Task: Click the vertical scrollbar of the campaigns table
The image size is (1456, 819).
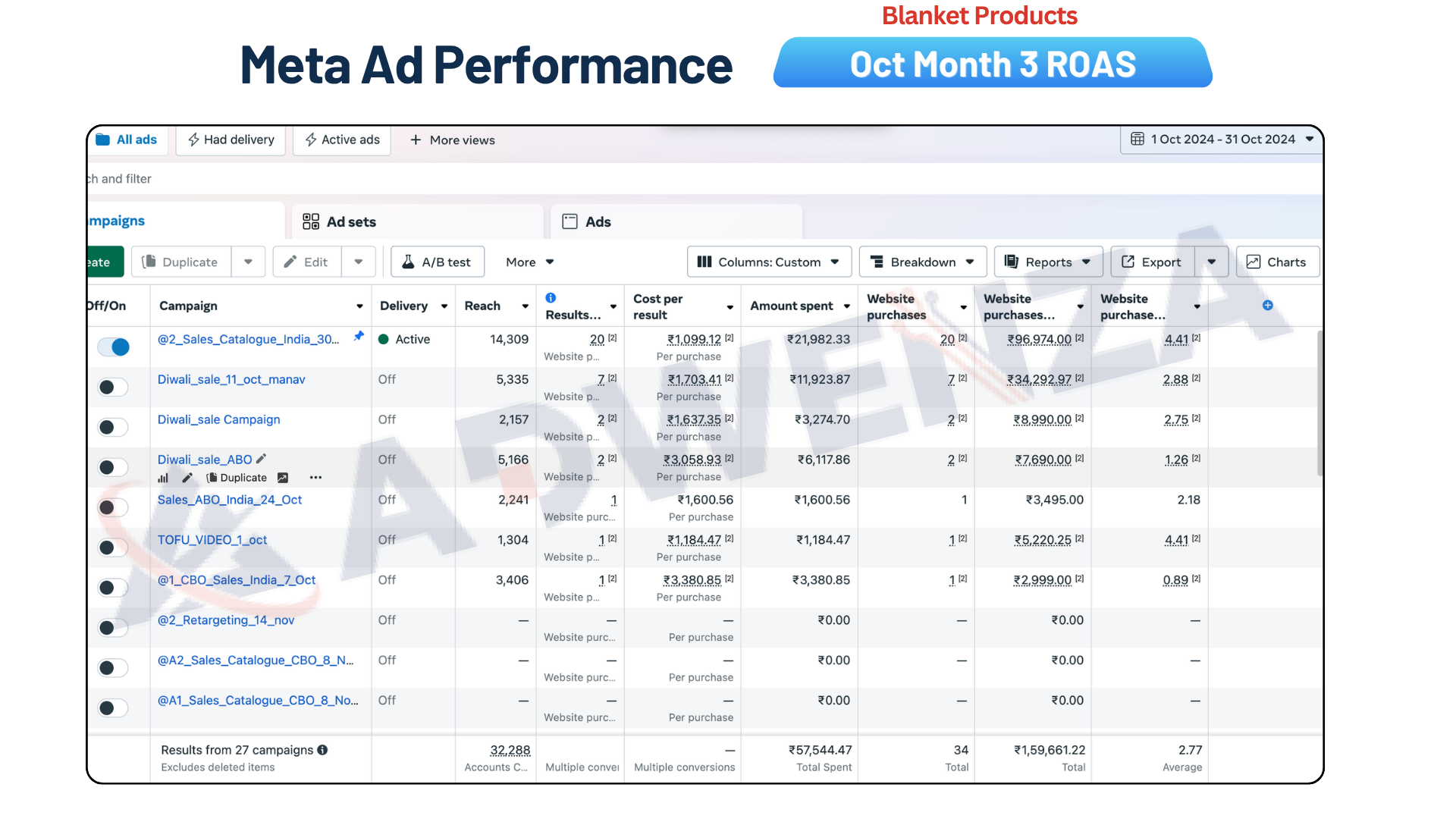Action: click(x=1319, y=403)
